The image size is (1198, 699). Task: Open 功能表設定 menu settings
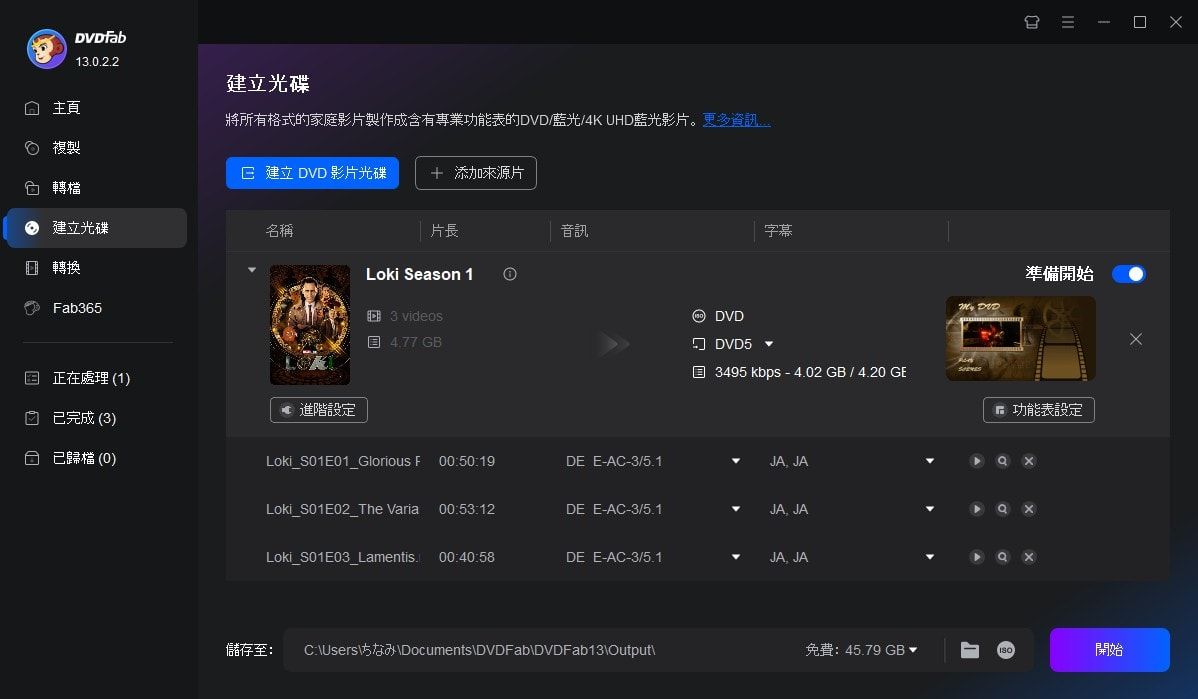point(1038,410)
